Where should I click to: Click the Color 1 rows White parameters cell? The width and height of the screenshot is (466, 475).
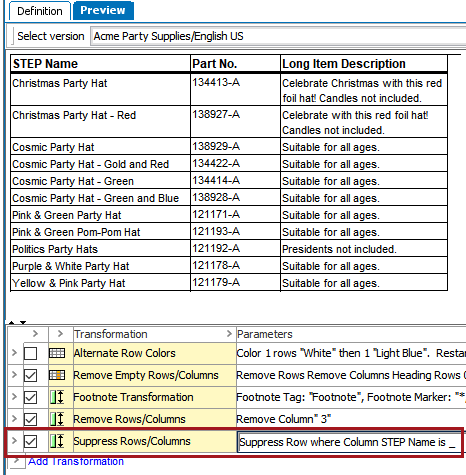tap(351, 353)
